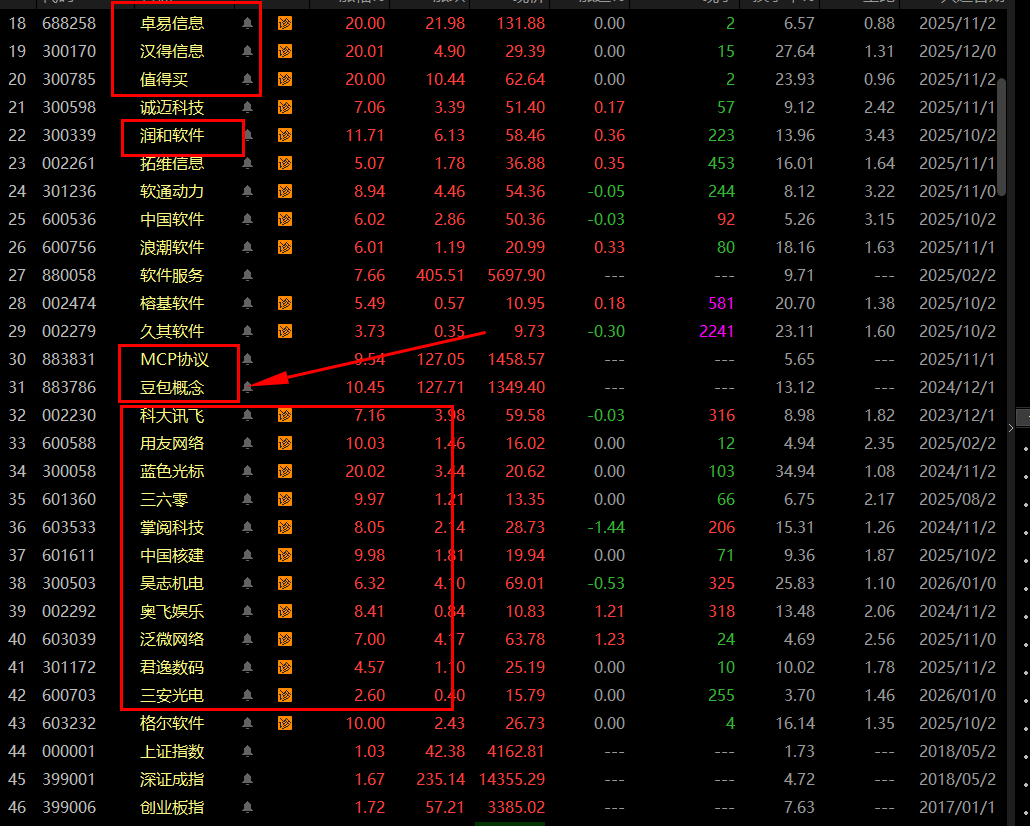Click the change value -1.44 of 掌阅科技
This screenshot has height=826, width=1030.
pyautogui.click(x=606, y=528)
